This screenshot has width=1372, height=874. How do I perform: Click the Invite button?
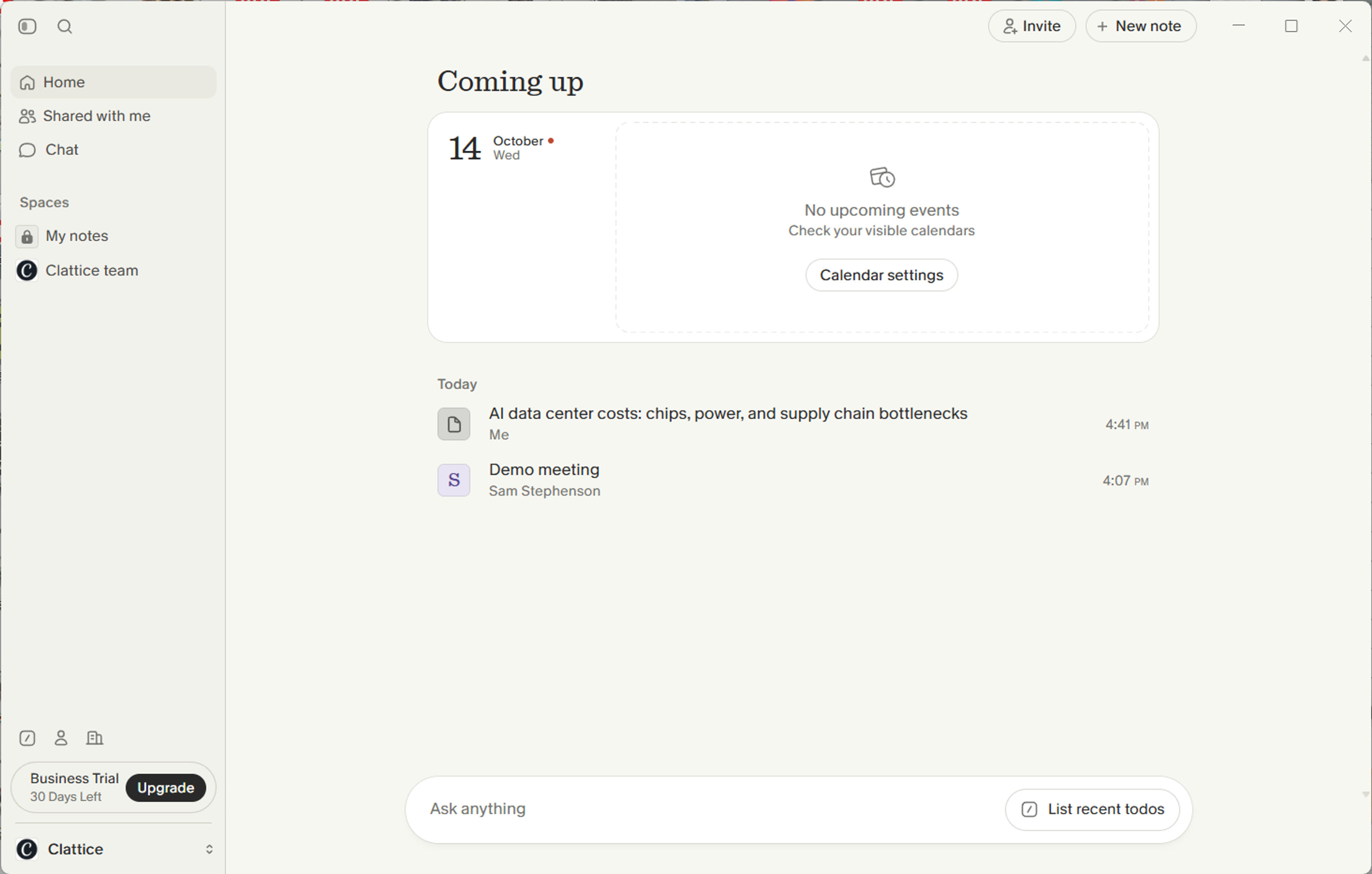click(x=1032, y=26)
